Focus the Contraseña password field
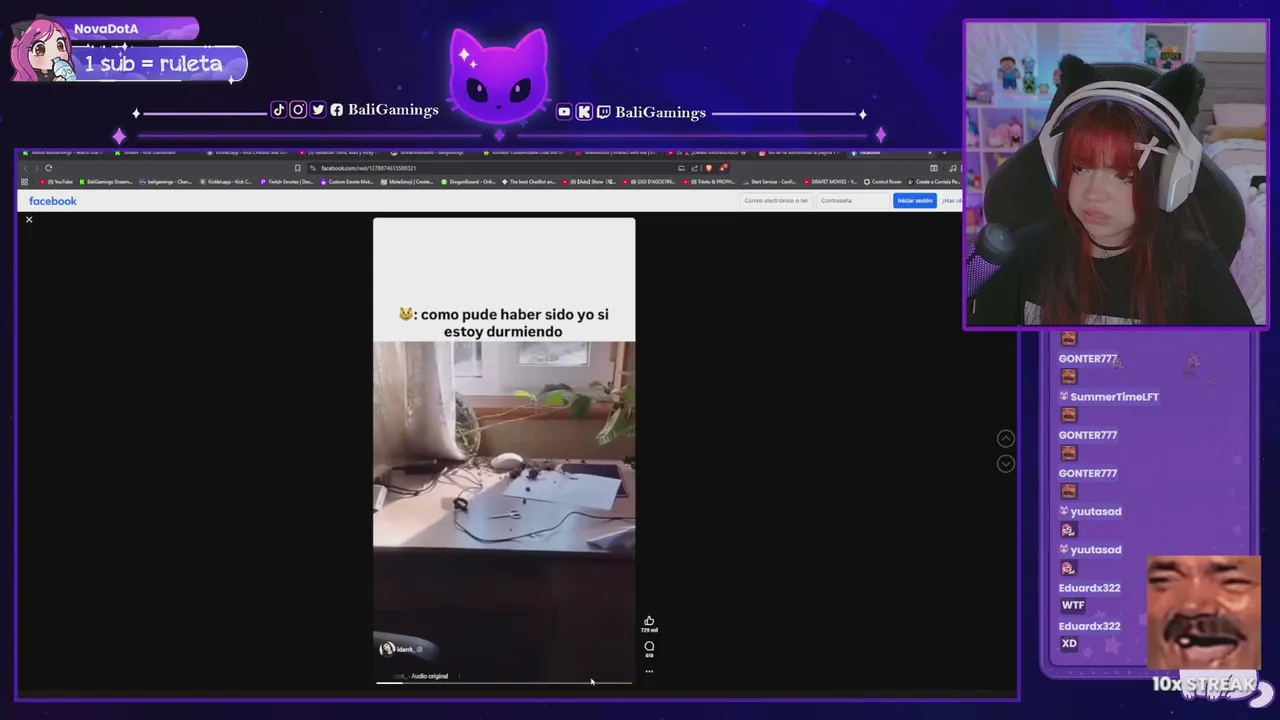 853,201
